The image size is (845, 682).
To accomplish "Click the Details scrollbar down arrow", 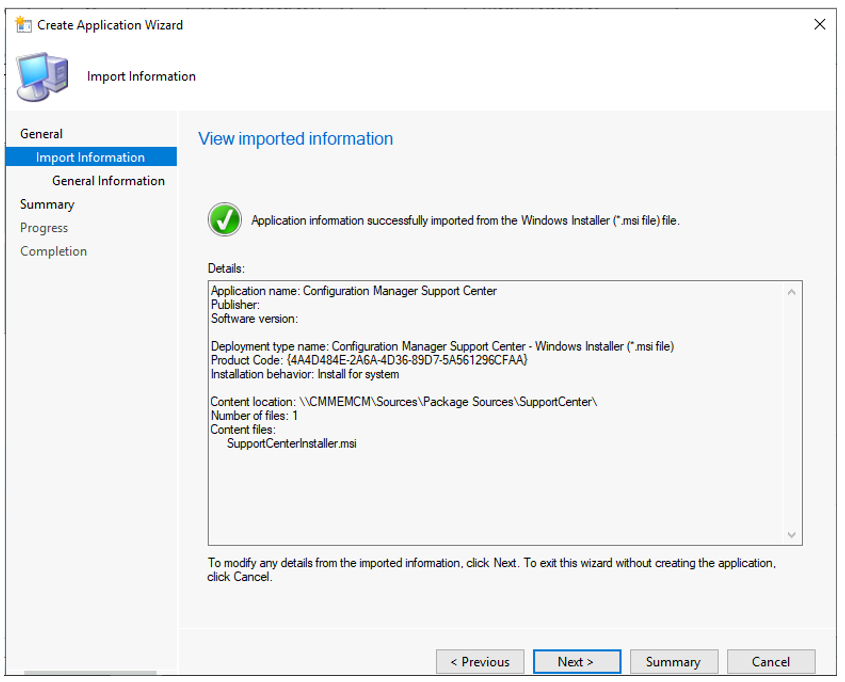I will click(x=791, y=535).
